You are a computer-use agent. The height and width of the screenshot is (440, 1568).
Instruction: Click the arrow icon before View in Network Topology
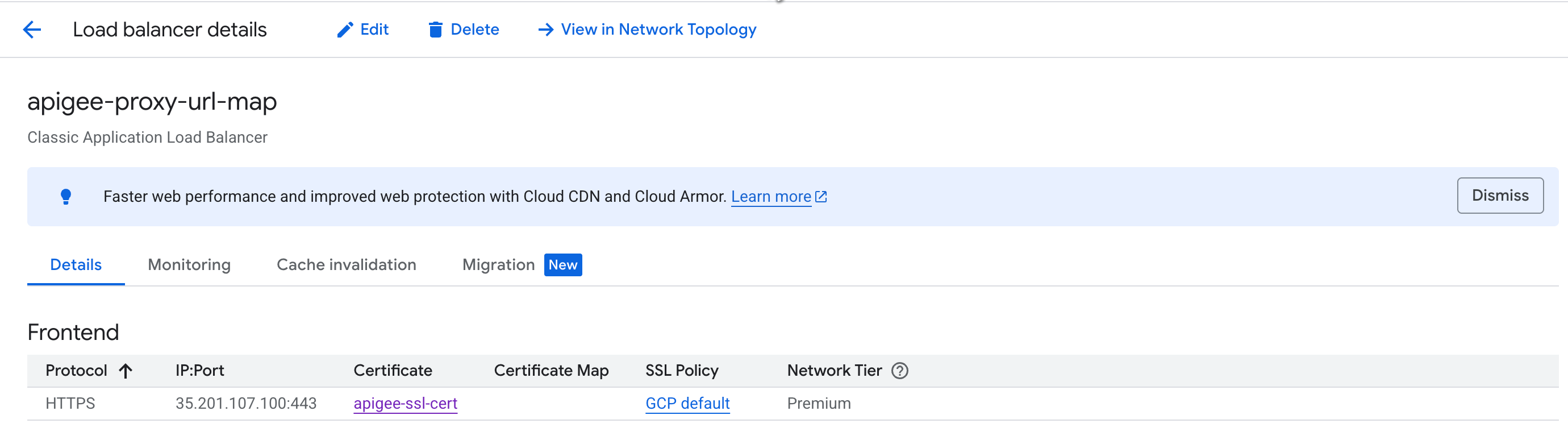coord(545,30)
